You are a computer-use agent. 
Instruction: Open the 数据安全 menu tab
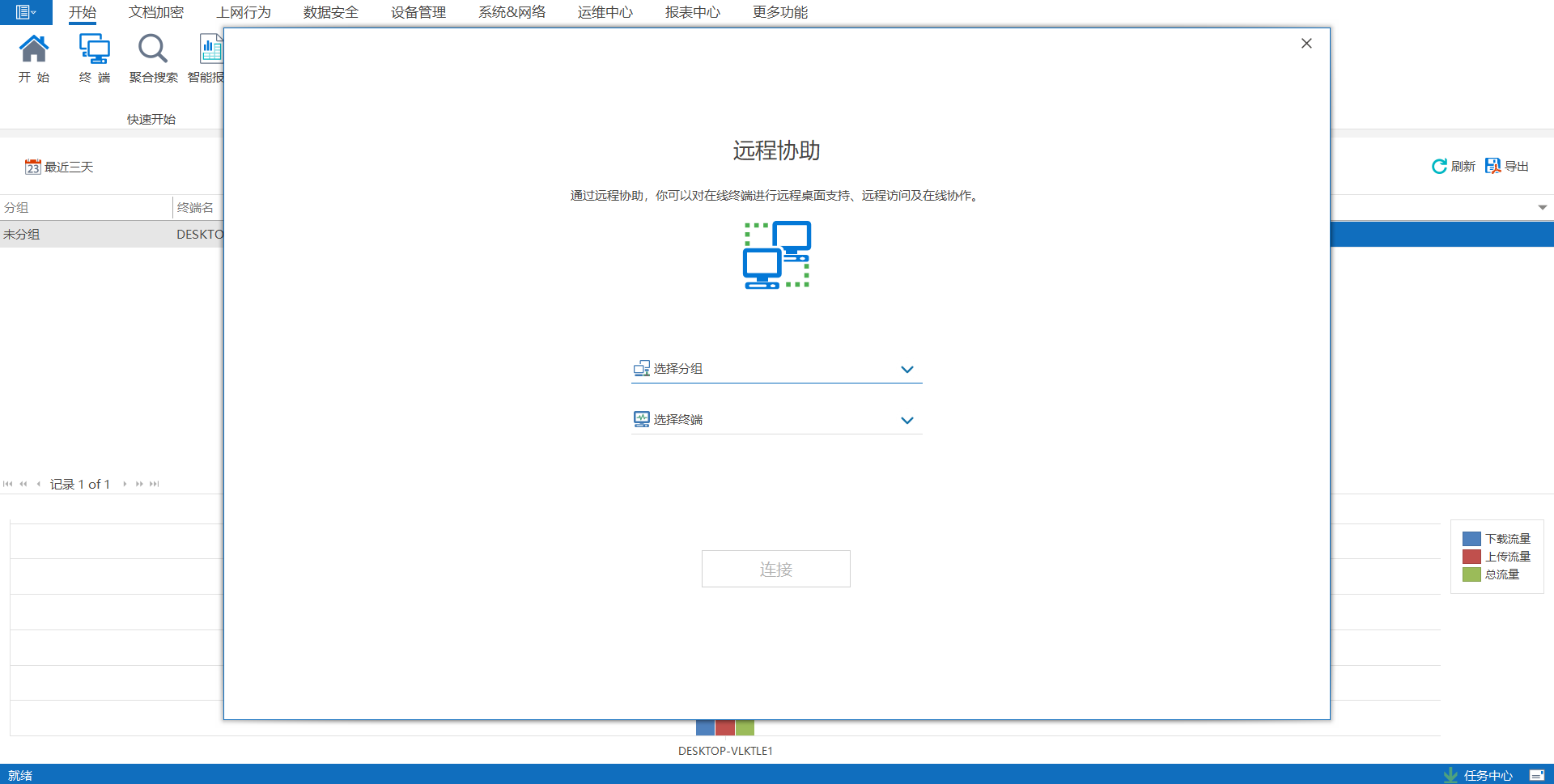[x=330, y=12]
